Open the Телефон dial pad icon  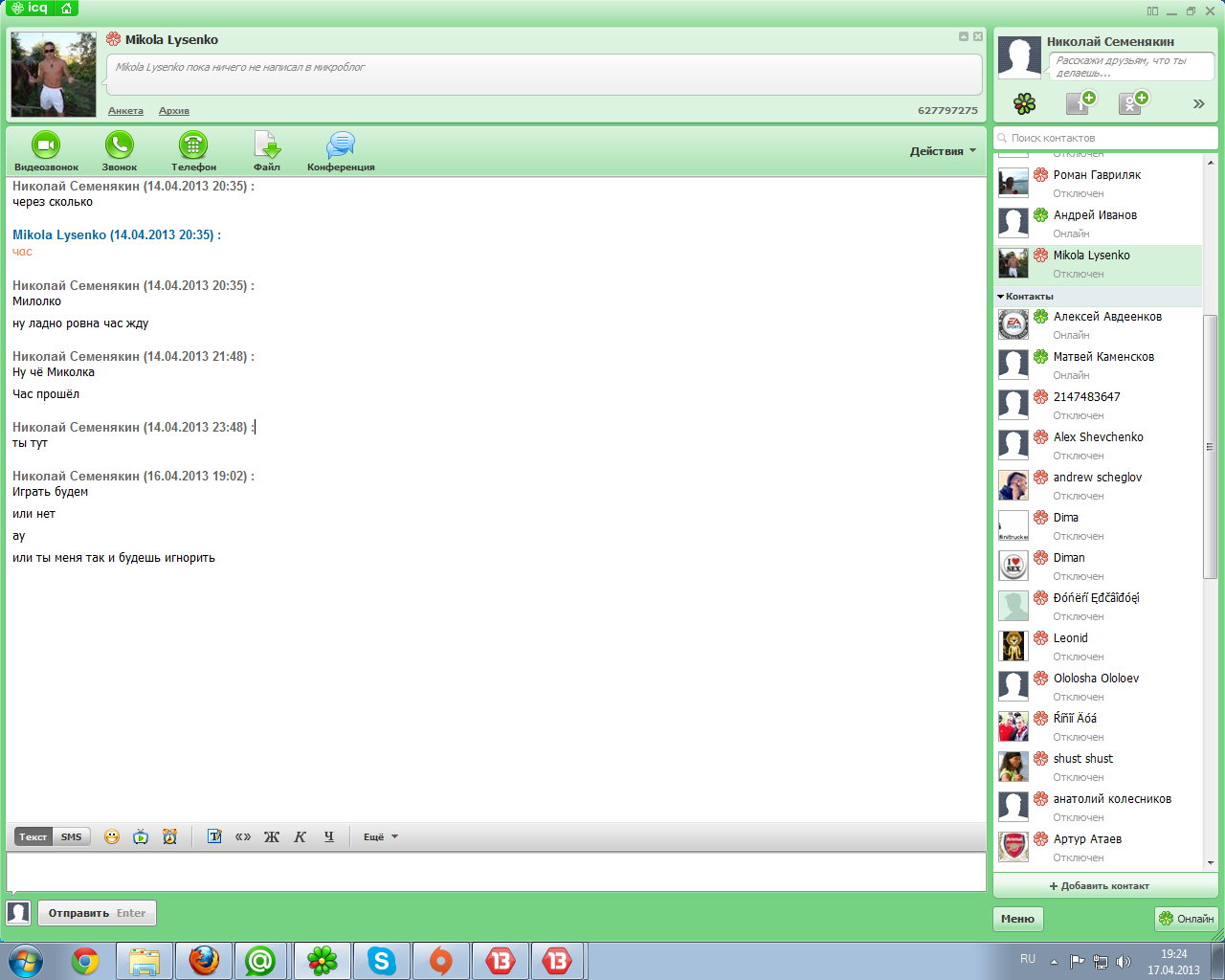[x=193, y=145]
